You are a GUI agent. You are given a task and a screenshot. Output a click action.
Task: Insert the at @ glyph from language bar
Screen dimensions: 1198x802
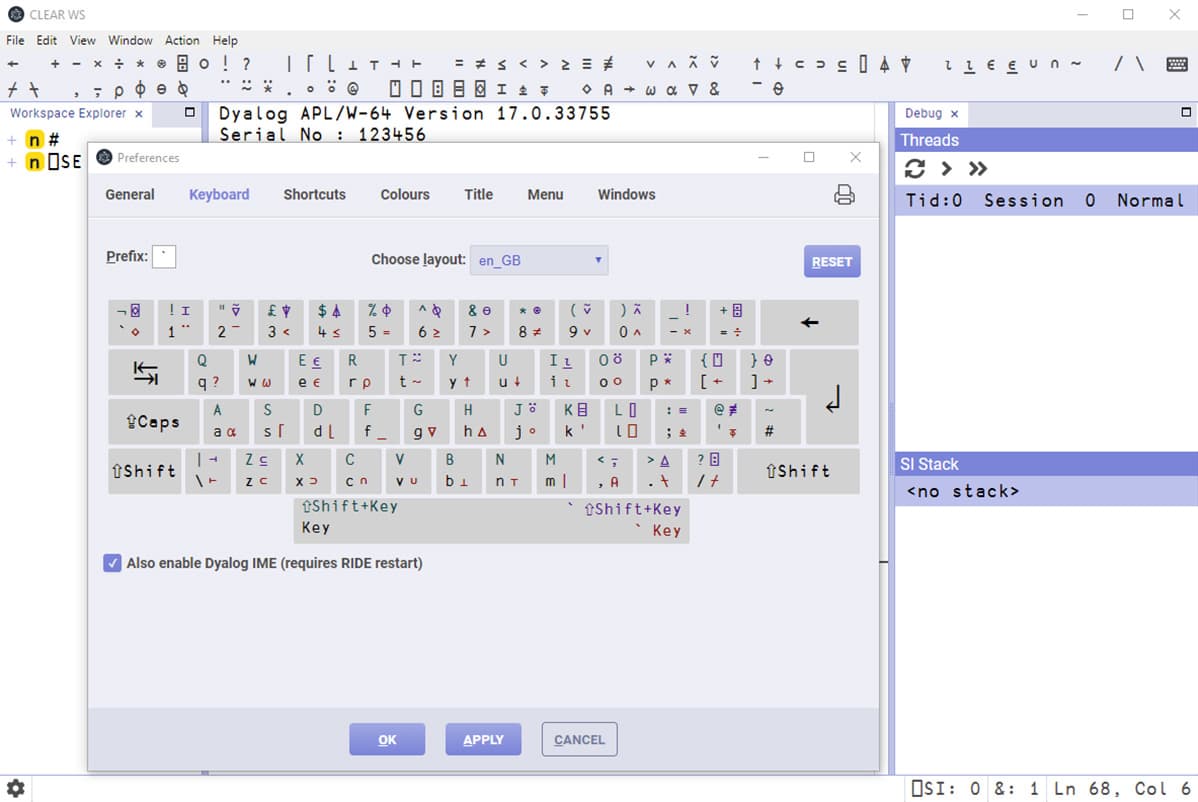click(x=352, y=89)
